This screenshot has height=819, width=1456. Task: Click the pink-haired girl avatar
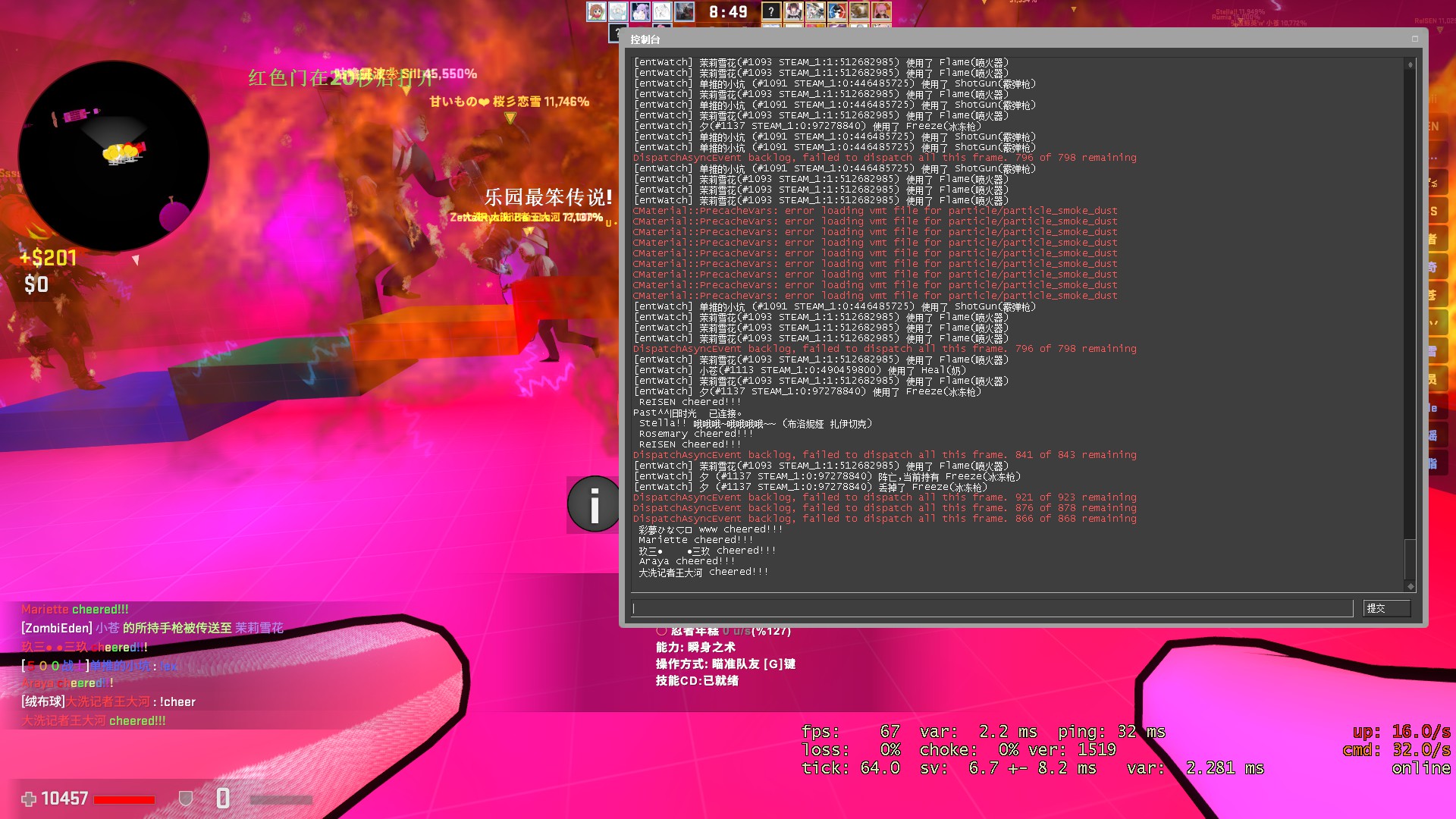tap(881, 11)
